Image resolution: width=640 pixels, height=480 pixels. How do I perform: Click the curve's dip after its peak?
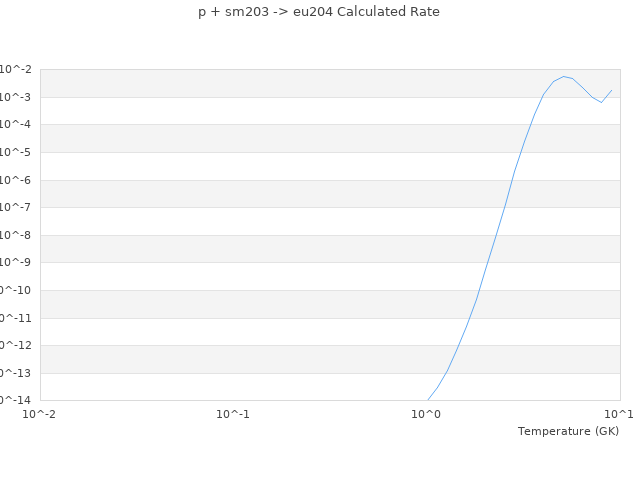(601, 102)
